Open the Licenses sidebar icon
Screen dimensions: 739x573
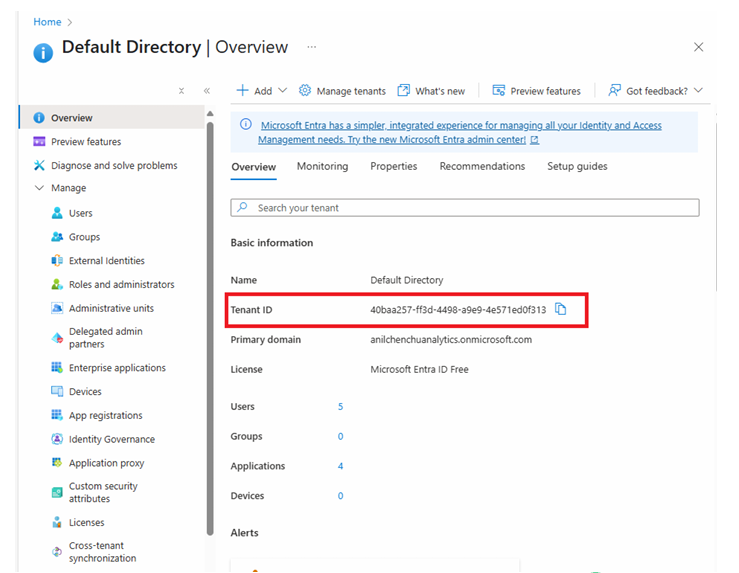click(x=57, y=522)
